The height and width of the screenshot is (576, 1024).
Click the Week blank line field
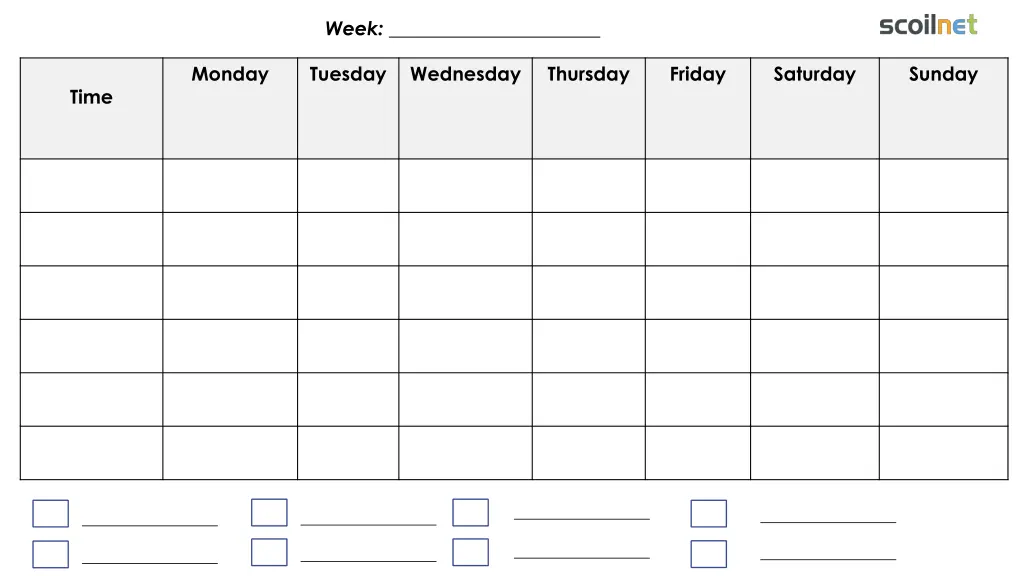(494, 30)
